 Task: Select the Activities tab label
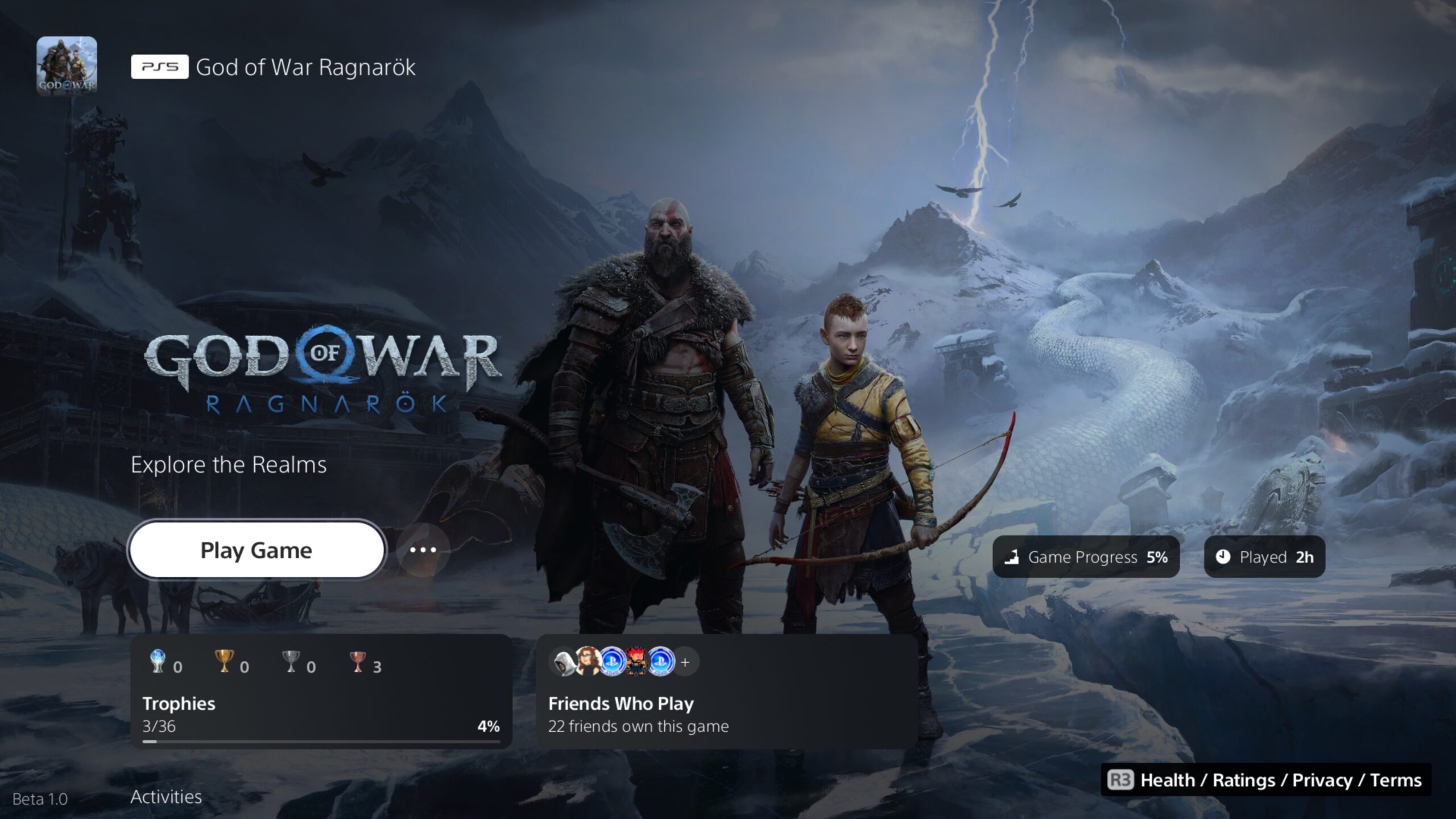(165, 797)
